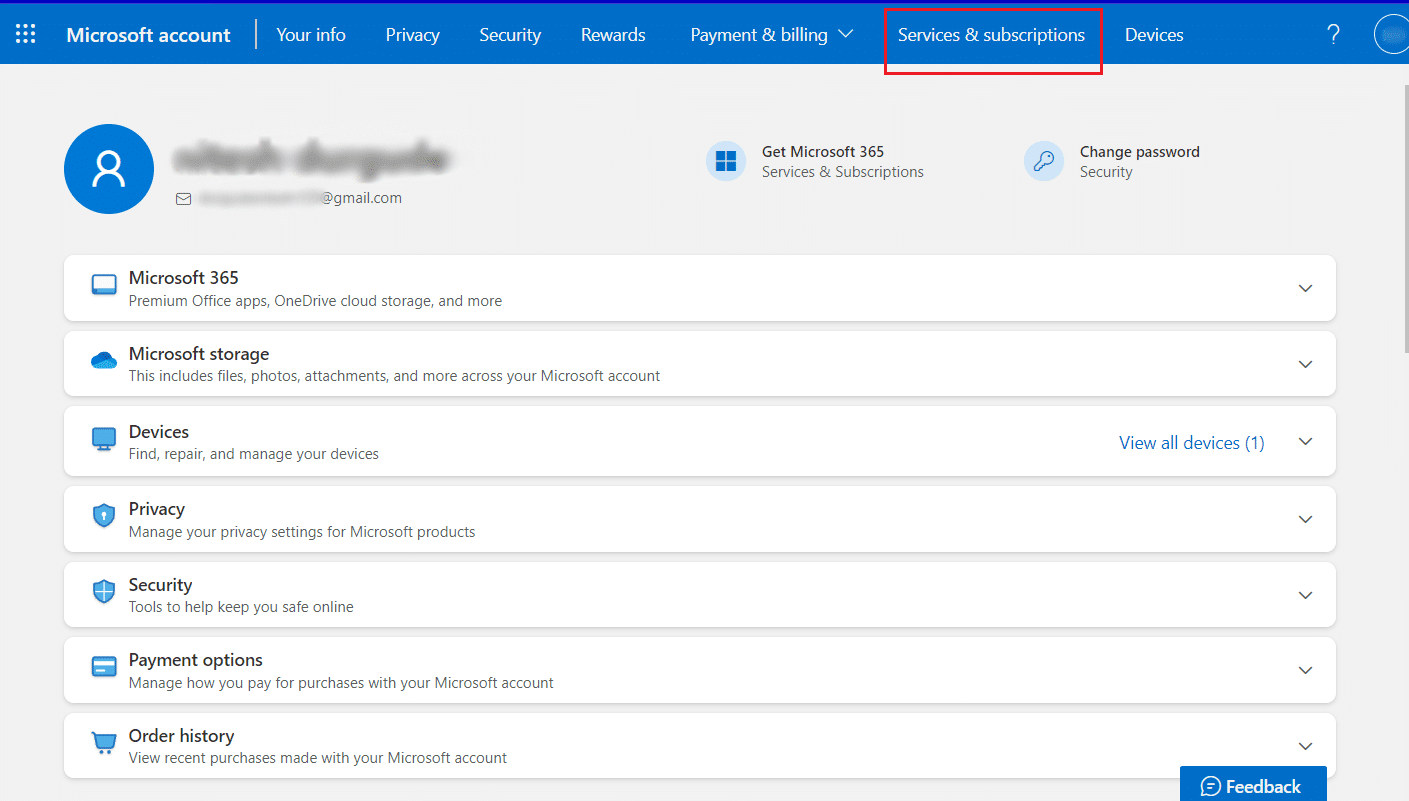This screenshot has height=801, width=1409.
Task: Click the Devices monitor icon
Action: (104, 439)
